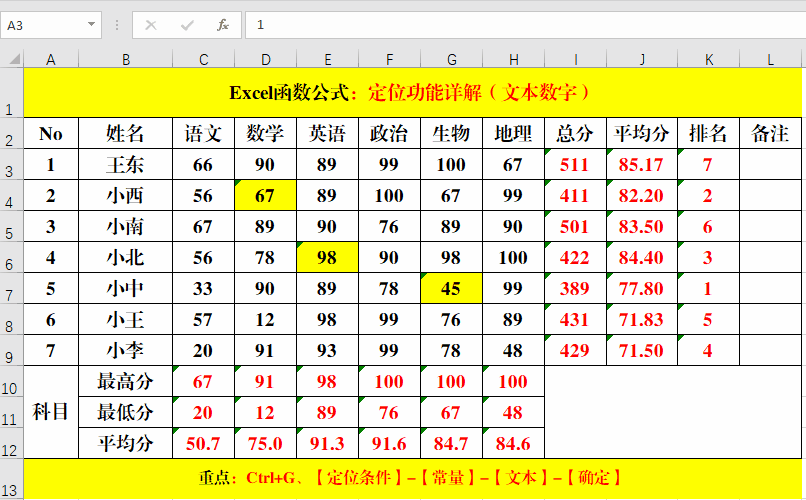Expand the Name Box dropdown arrow
Image resolution: width=806 pixels, height=500 pixels.
[x=92, y=25]
